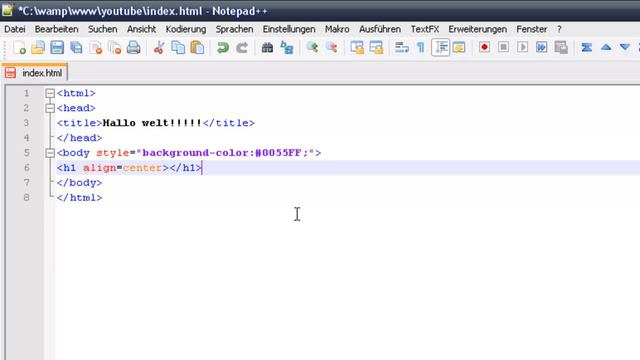Click the 'Hallo welt!!!!!' title text
Image resolution: width=640 pixels, height=360 pixels.
[x=152, y=123]
